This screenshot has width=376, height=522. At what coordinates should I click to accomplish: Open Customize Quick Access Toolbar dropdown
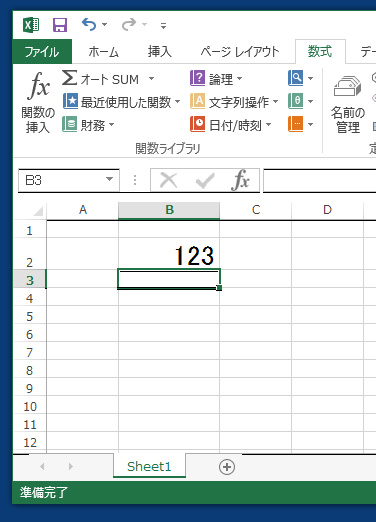click(x=163, y=26)
